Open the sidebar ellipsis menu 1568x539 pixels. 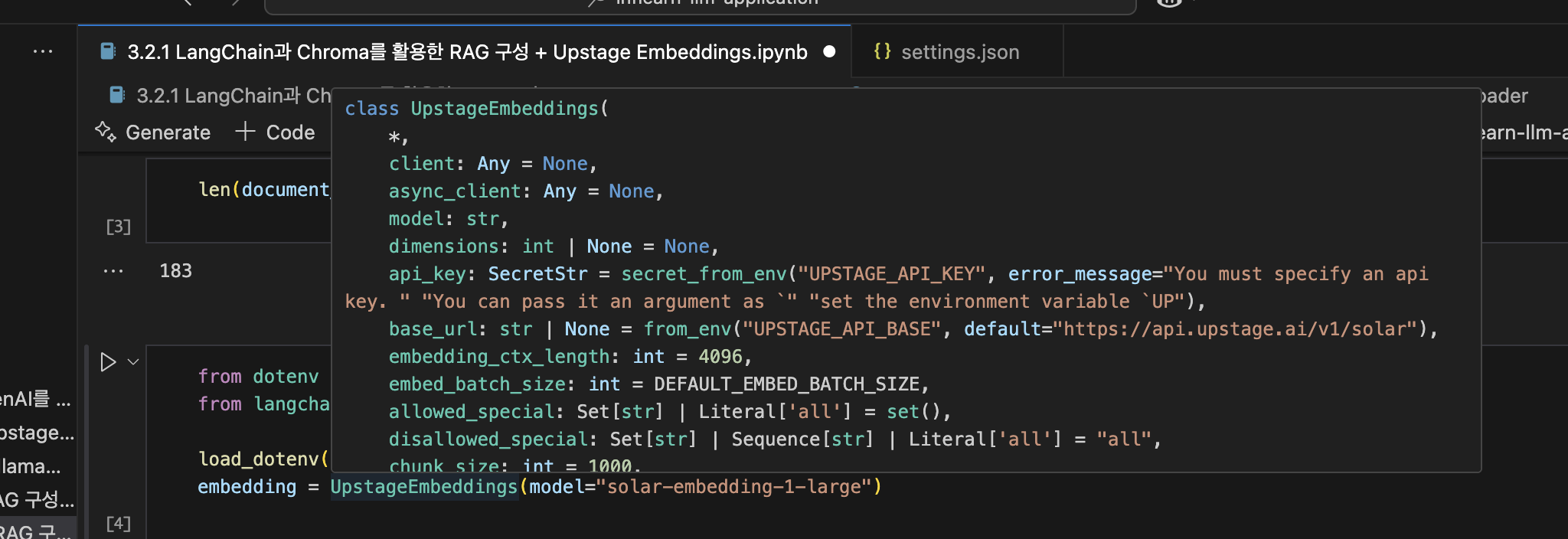point(43,52)
